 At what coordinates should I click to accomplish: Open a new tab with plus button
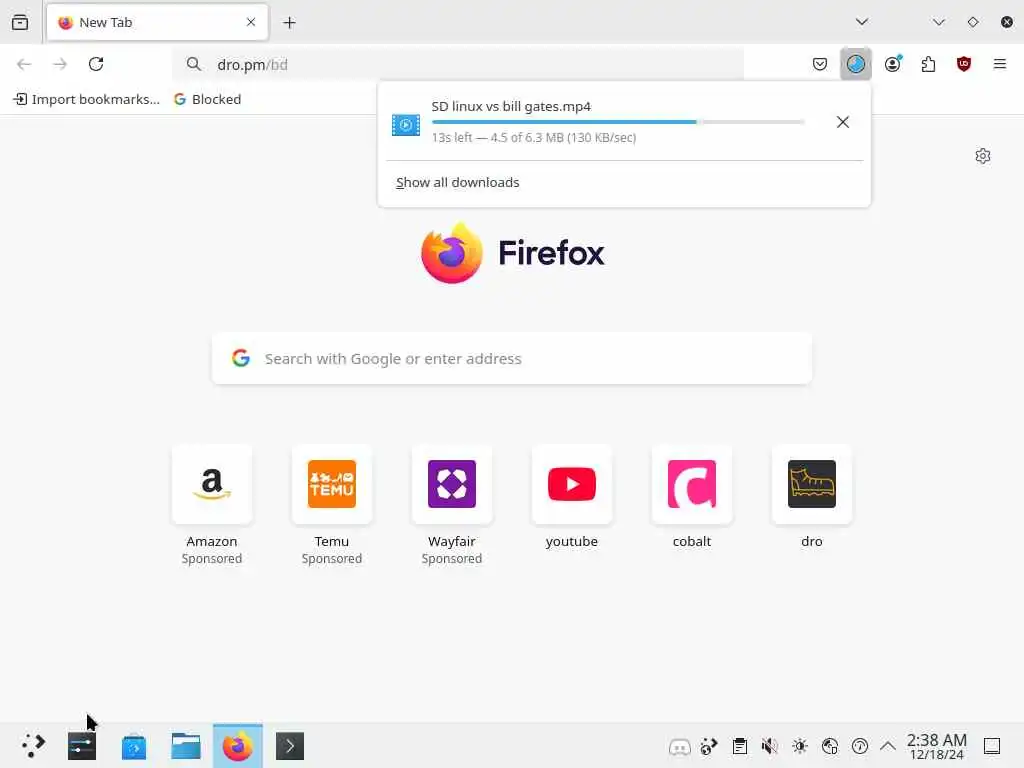[x=289, y=23]
